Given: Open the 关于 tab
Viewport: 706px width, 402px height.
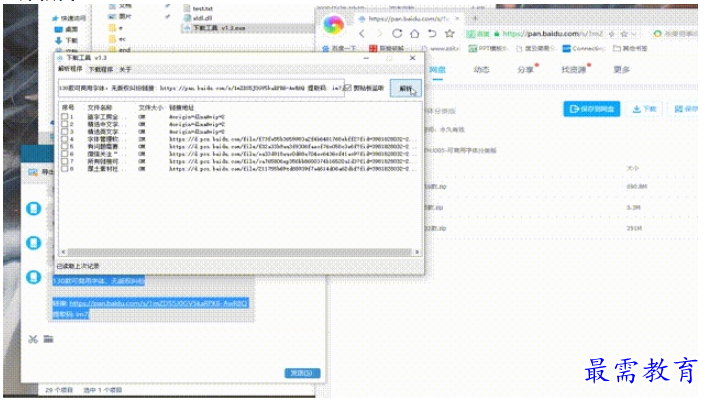Looking at the screenshot, I should [125, 69].
